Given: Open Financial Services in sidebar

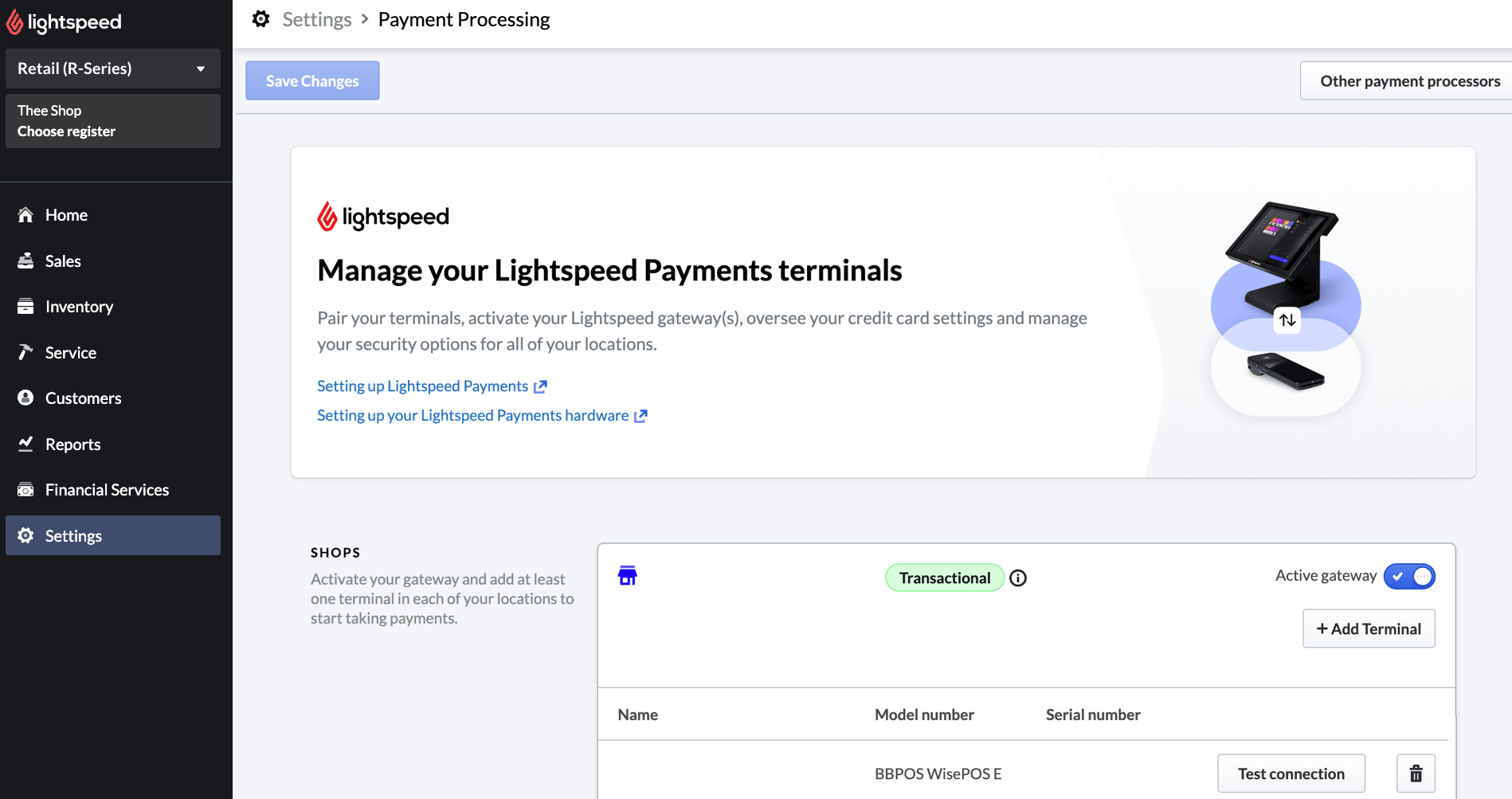Looking at the screenshot, I should pyautogui.click(x=113, y=490).
